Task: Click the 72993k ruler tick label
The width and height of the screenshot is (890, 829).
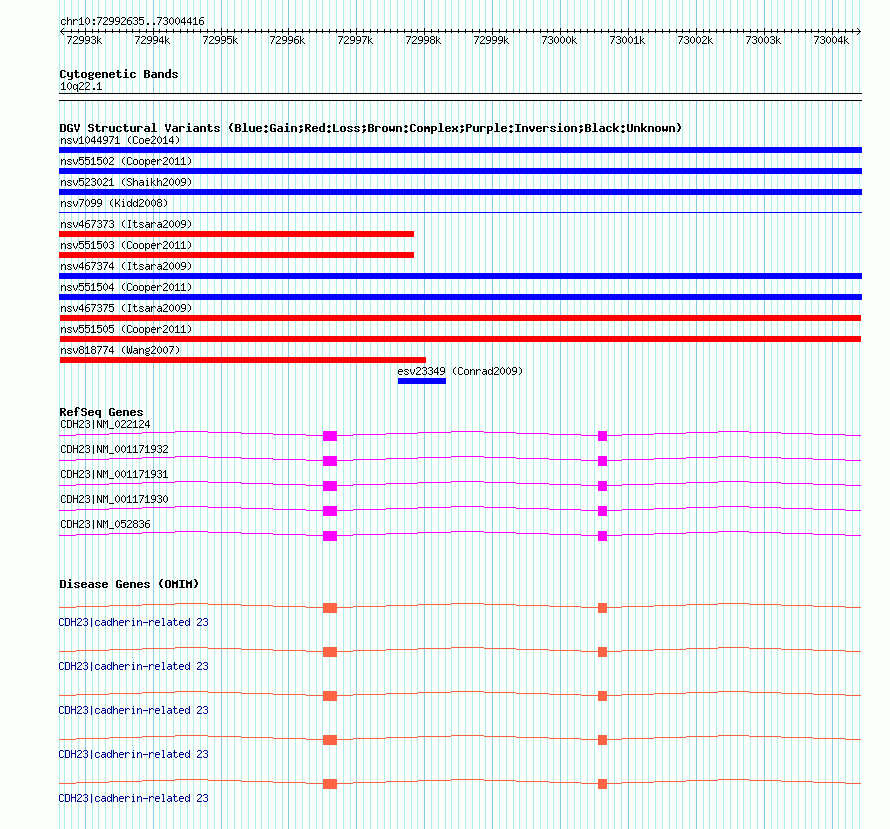Action: click(84, 40)
